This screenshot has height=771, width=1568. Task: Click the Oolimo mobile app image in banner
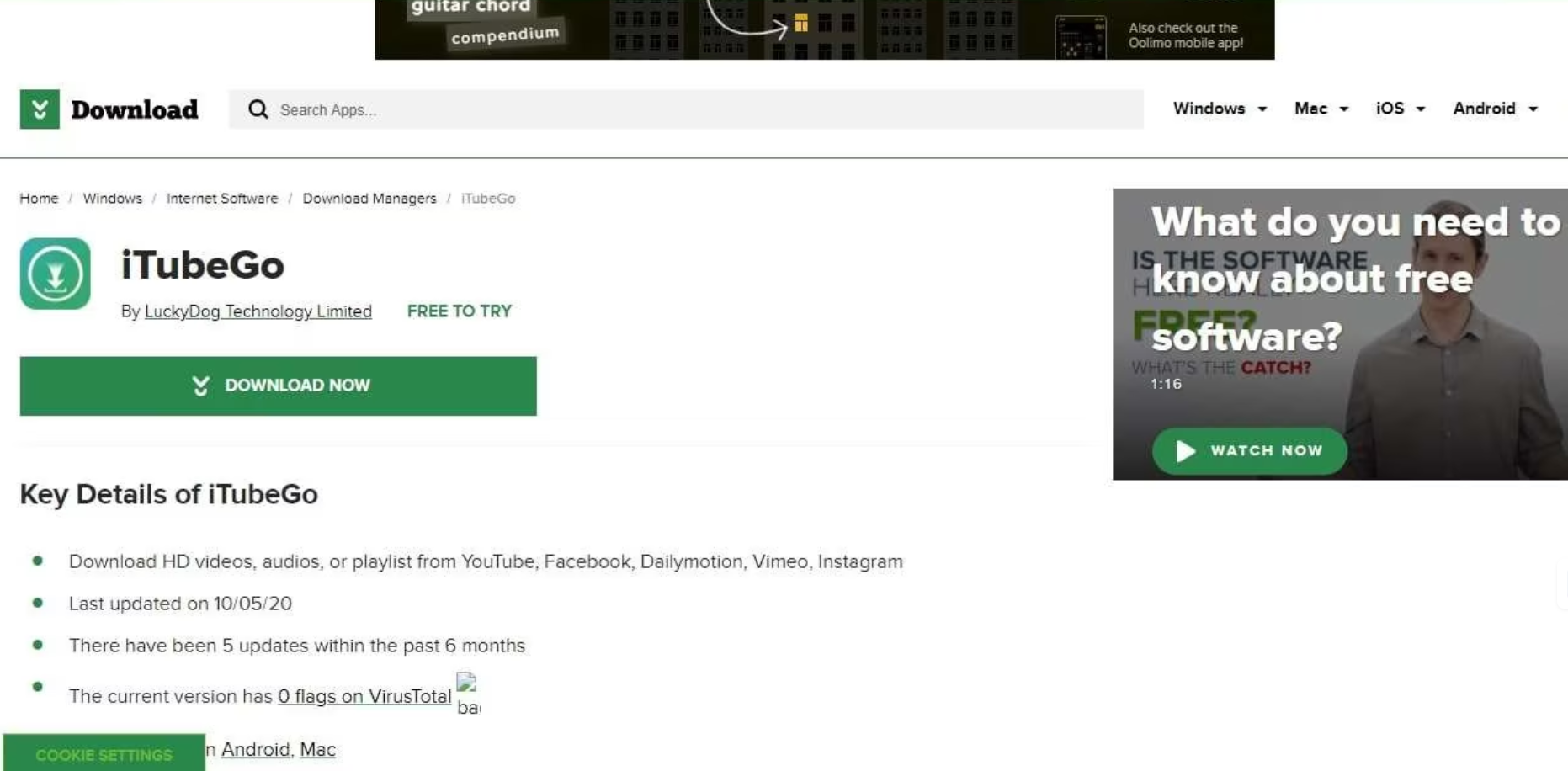pos(1080,38)
